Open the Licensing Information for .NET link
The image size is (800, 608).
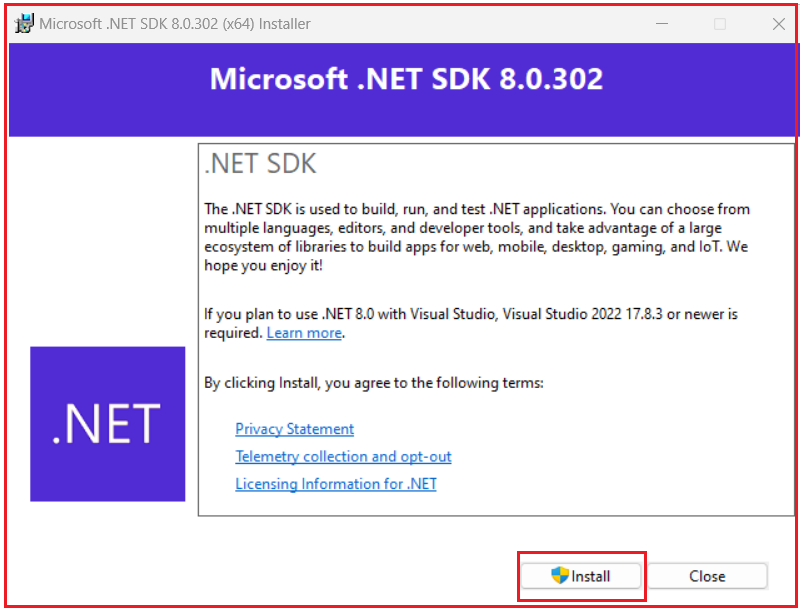click(x=336, y=484)
